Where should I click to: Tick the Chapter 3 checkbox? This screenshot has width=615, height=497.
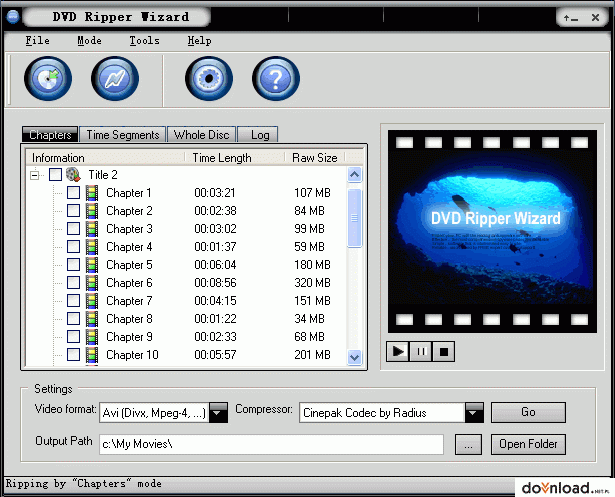[x=73, y=229]
